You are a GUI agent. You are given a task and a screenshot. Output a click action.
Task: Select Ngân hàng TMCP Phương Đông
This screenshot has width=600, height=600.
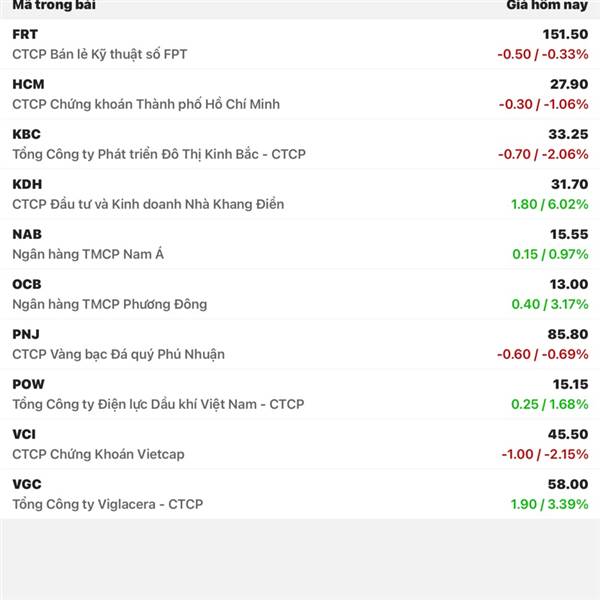coord(109,304)
